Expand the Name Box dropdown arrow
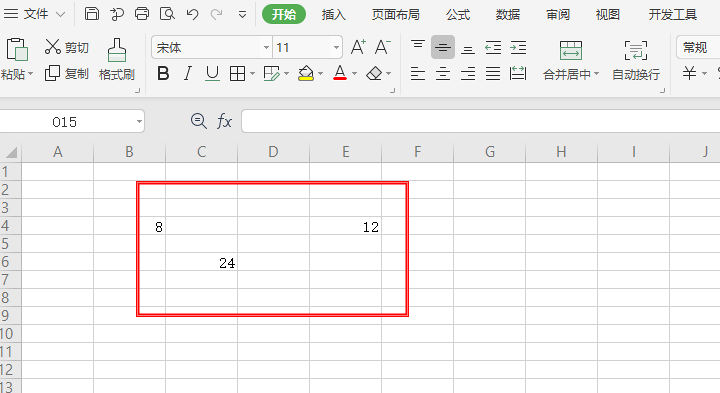This screenshot has width=720, height=393. 139,122
